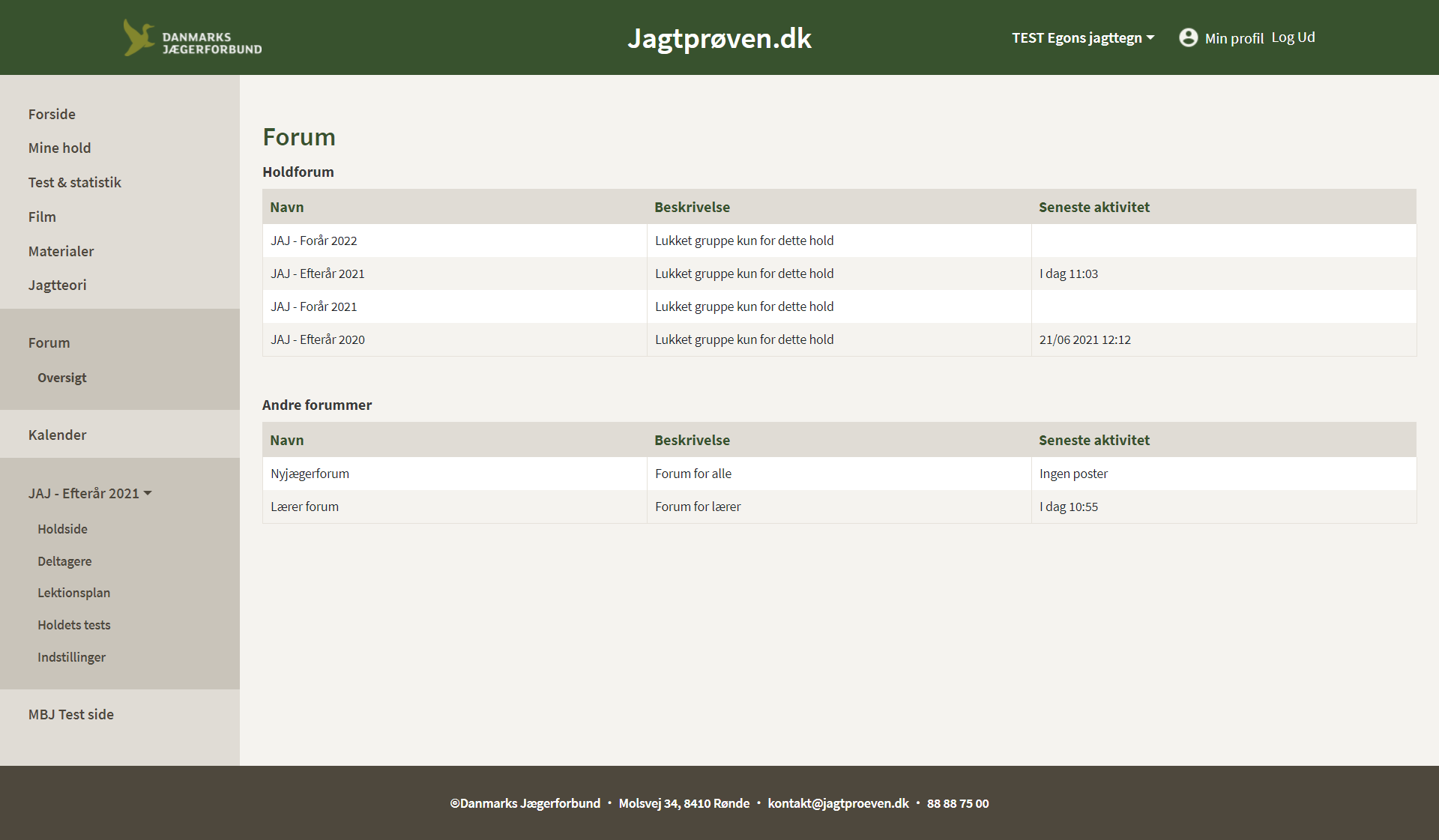Open Jagtteori in sidebar
Image resolution: width=1439 pixels, height=840 pixels.
[57, 285]
